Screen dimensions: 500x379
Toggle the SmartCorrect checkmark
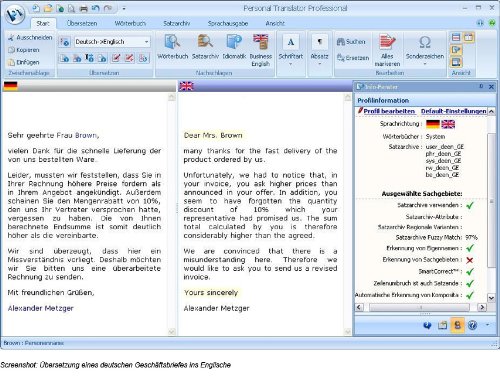pyautogui.click(x=470, y=272)
